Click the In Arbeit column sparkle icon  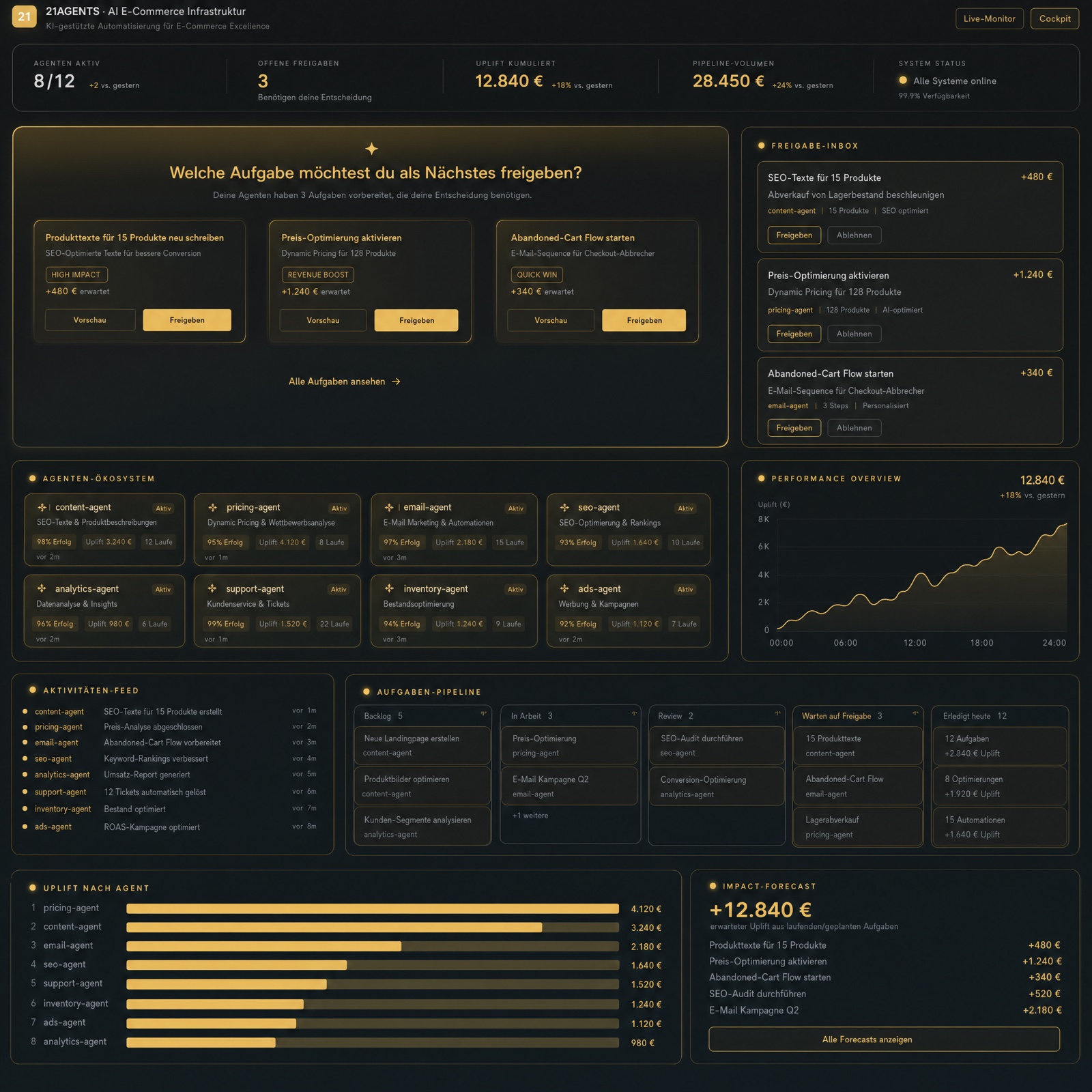634,714
